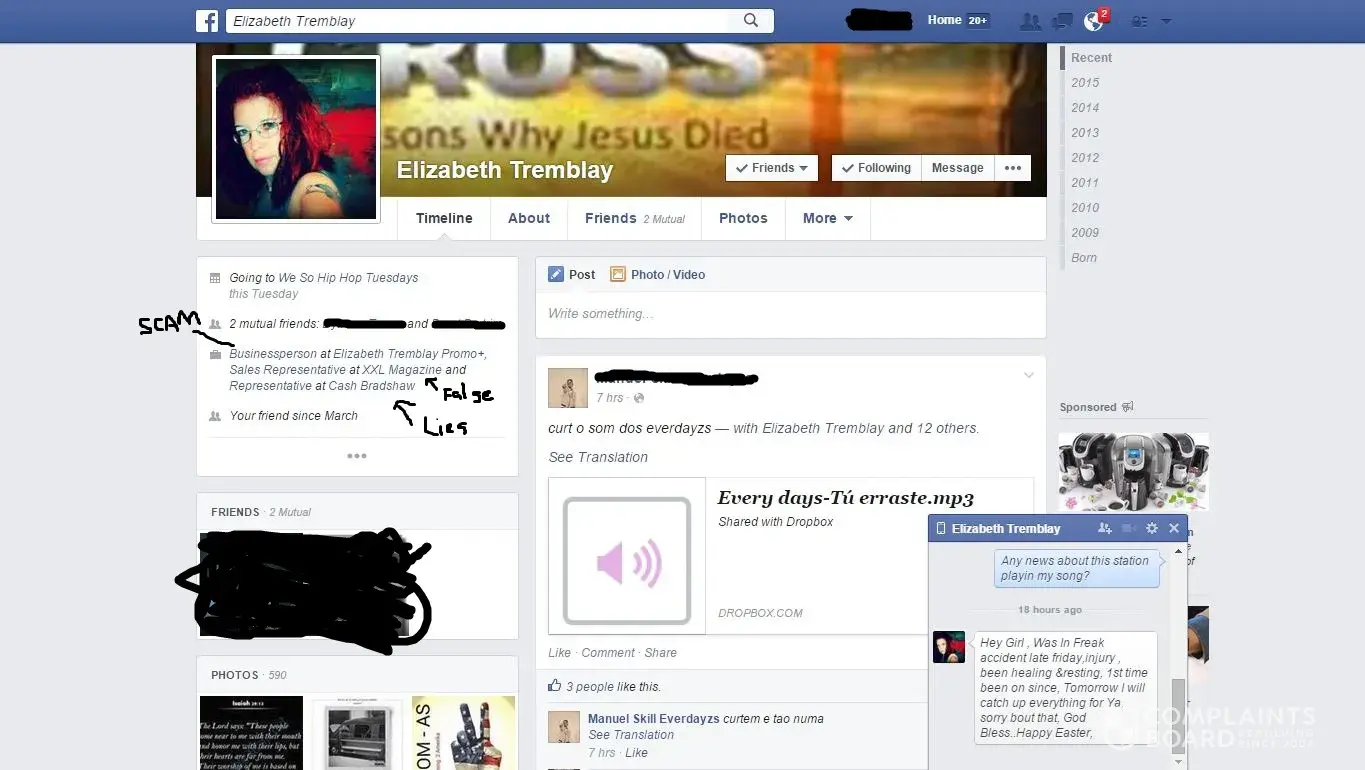Open the XXL Magazine link

click(402, 370)
